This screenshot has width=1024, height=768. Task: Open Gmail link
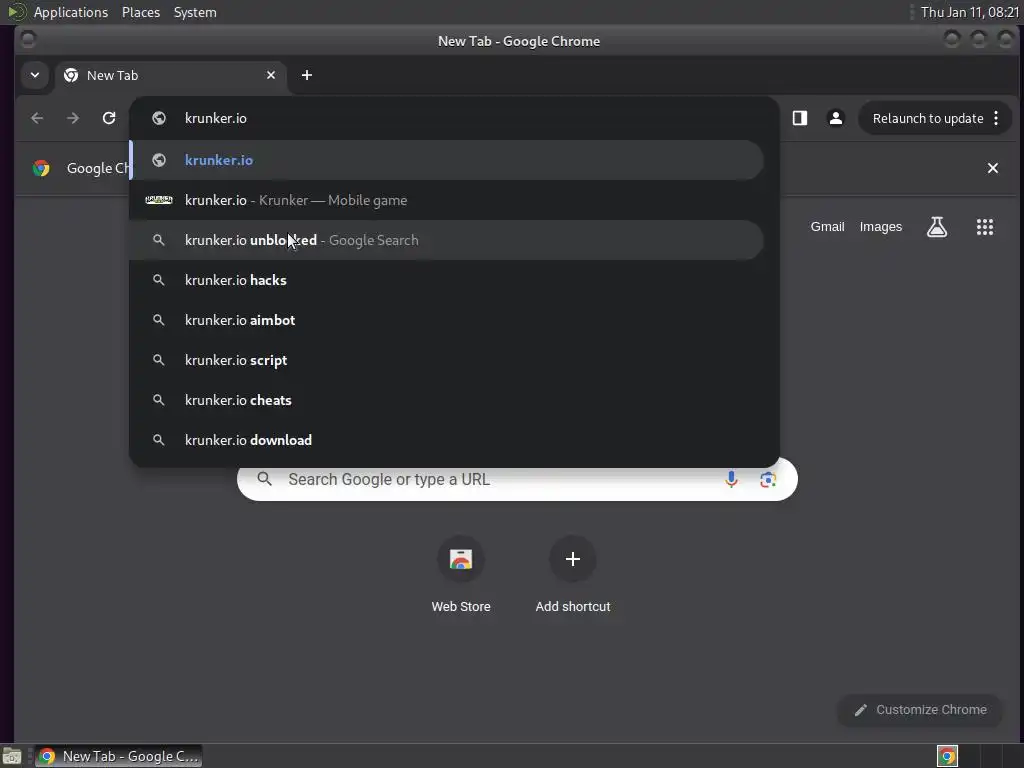pyautogui.click(x=827, y=227)
